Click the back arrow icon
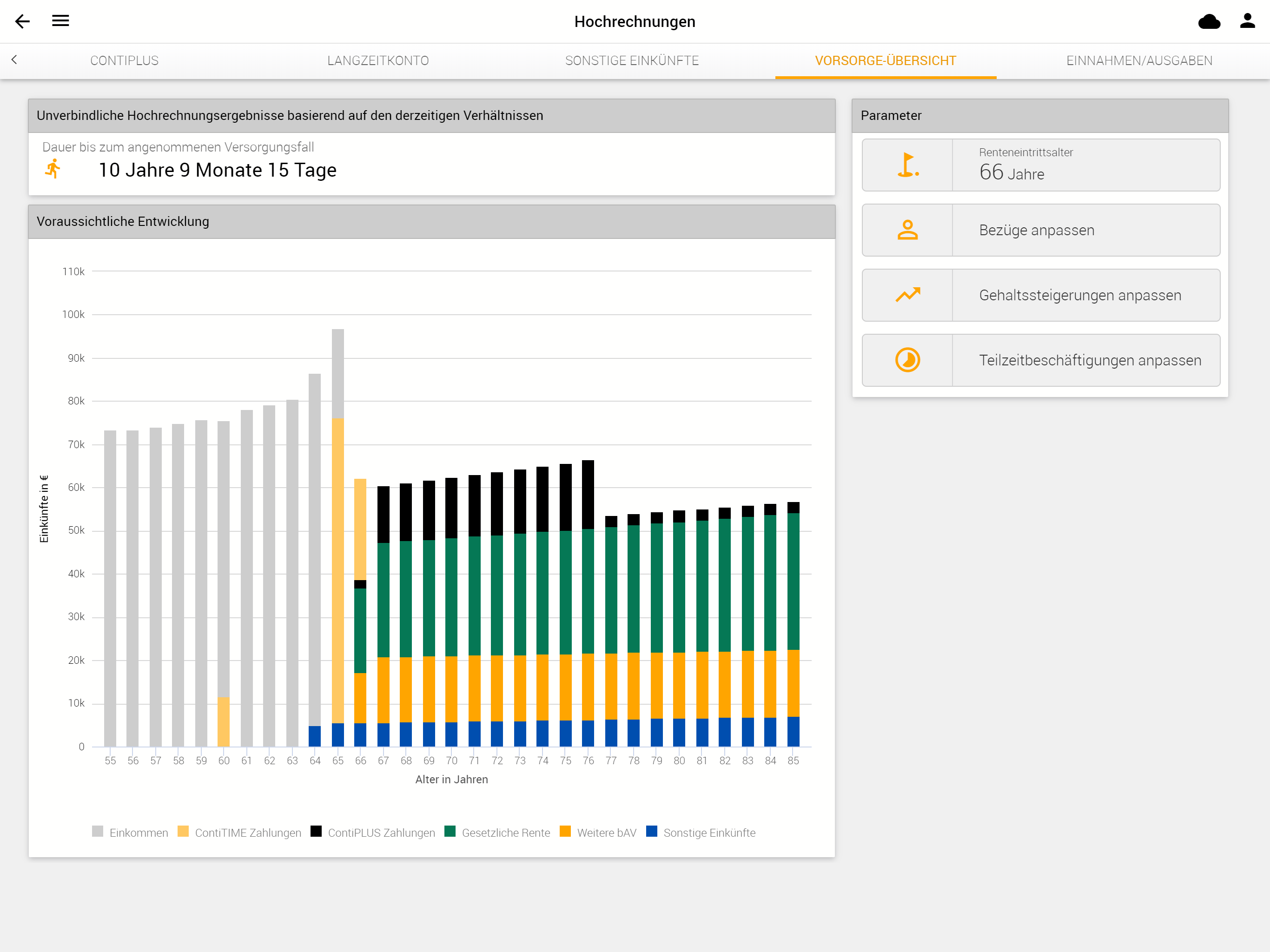 22,21
